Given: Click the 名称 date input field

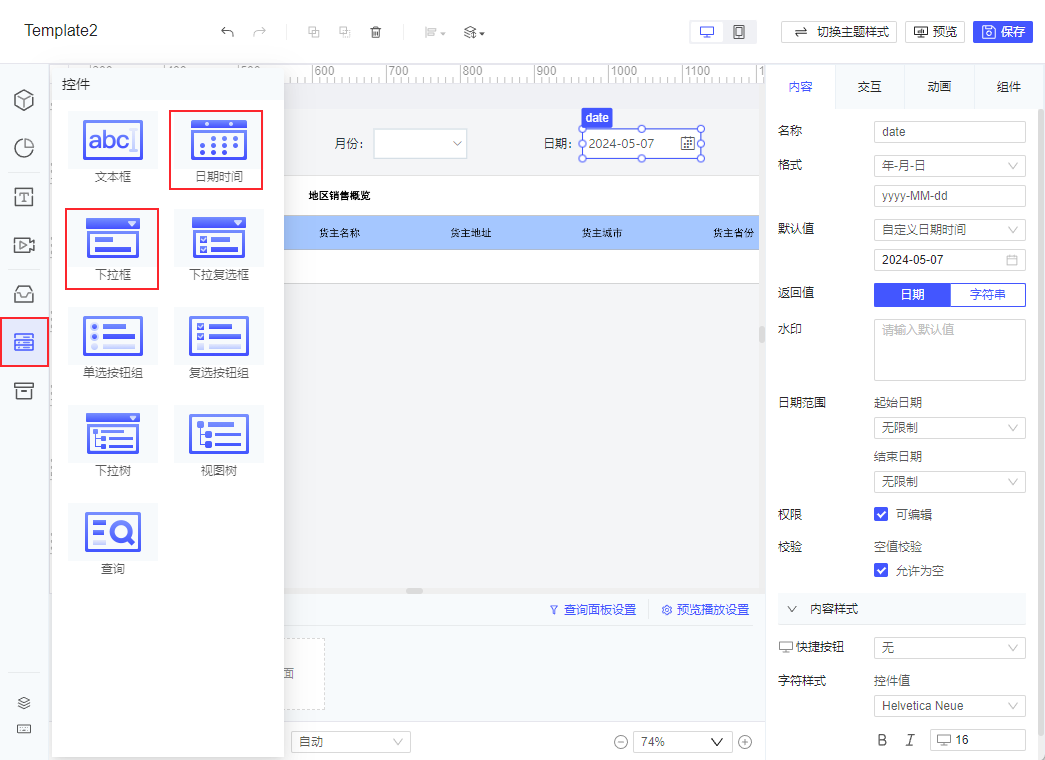Looking at the screenshot, I should 950,132.
